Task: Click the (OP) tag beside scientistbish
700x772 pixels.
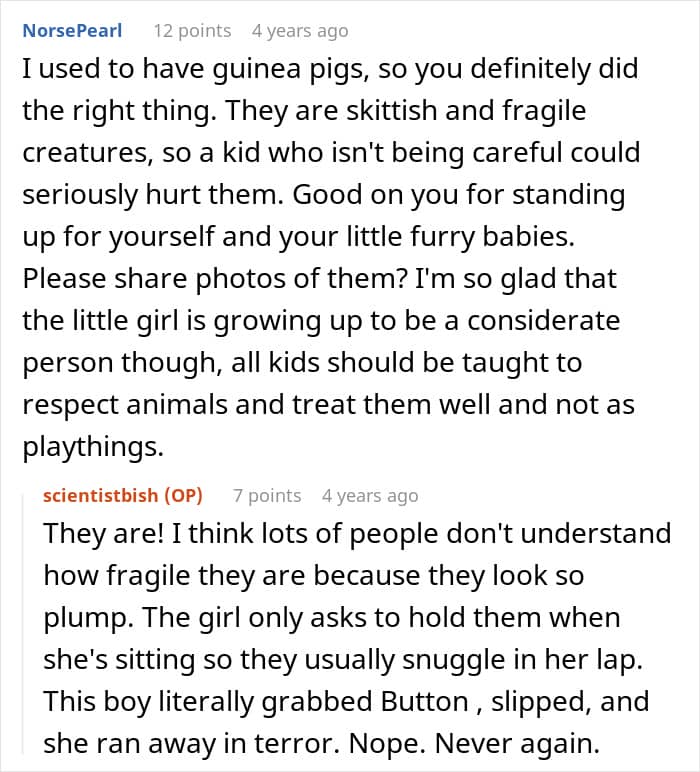Action: [x=183, y=495]
